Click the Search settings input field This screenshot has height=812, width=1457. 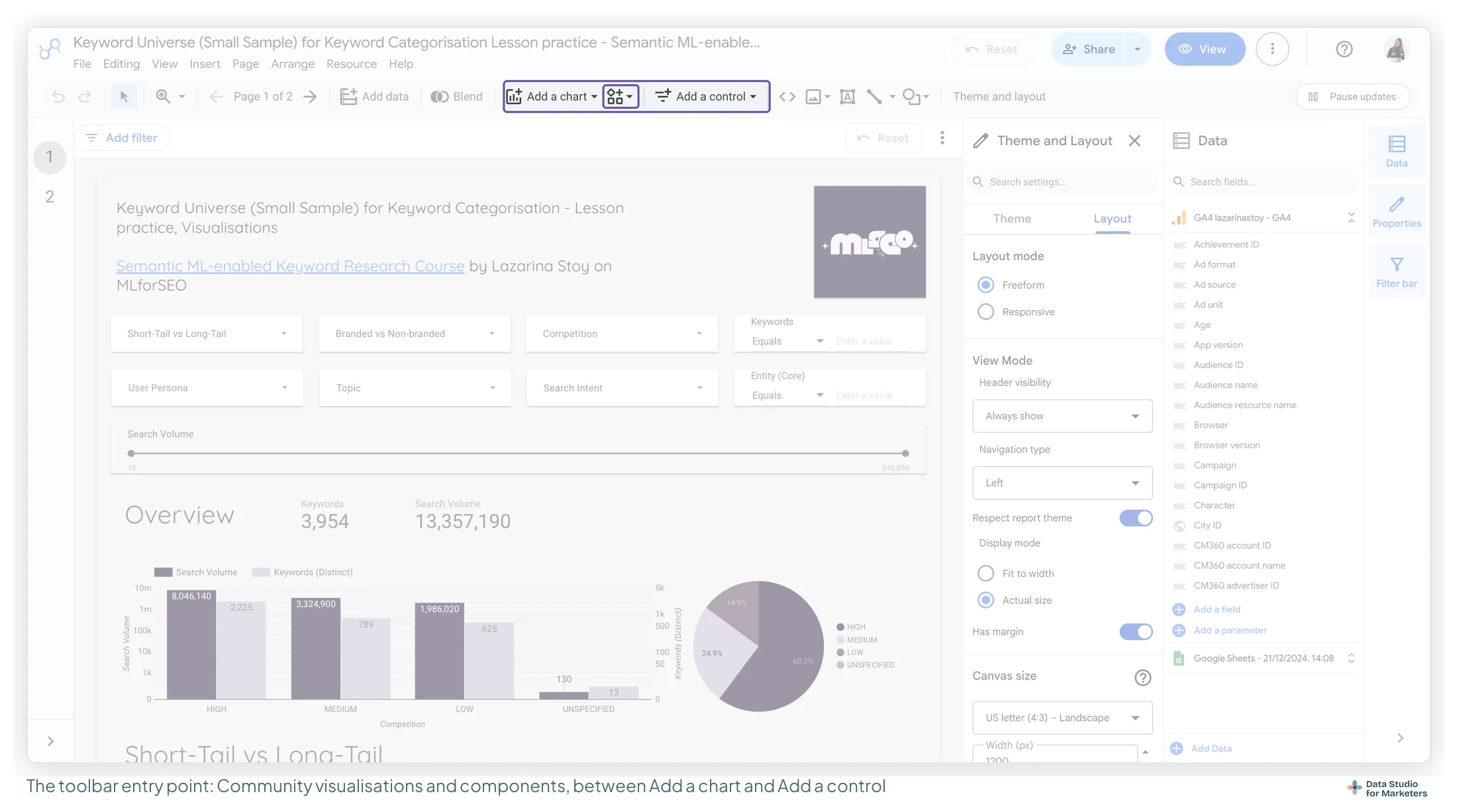click(x=1062, y=181)
